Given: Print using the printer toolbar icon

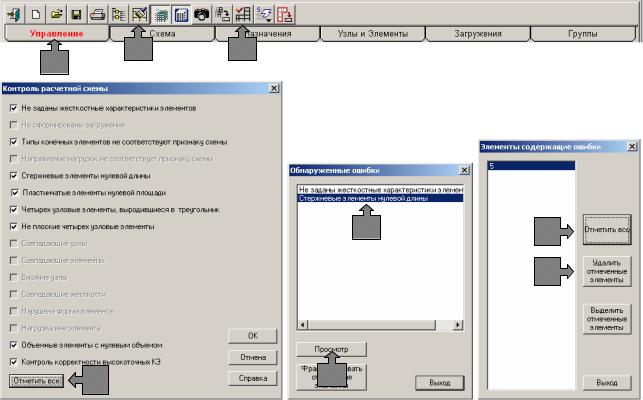Looking at the screenshot, I should tap(98, 15).
